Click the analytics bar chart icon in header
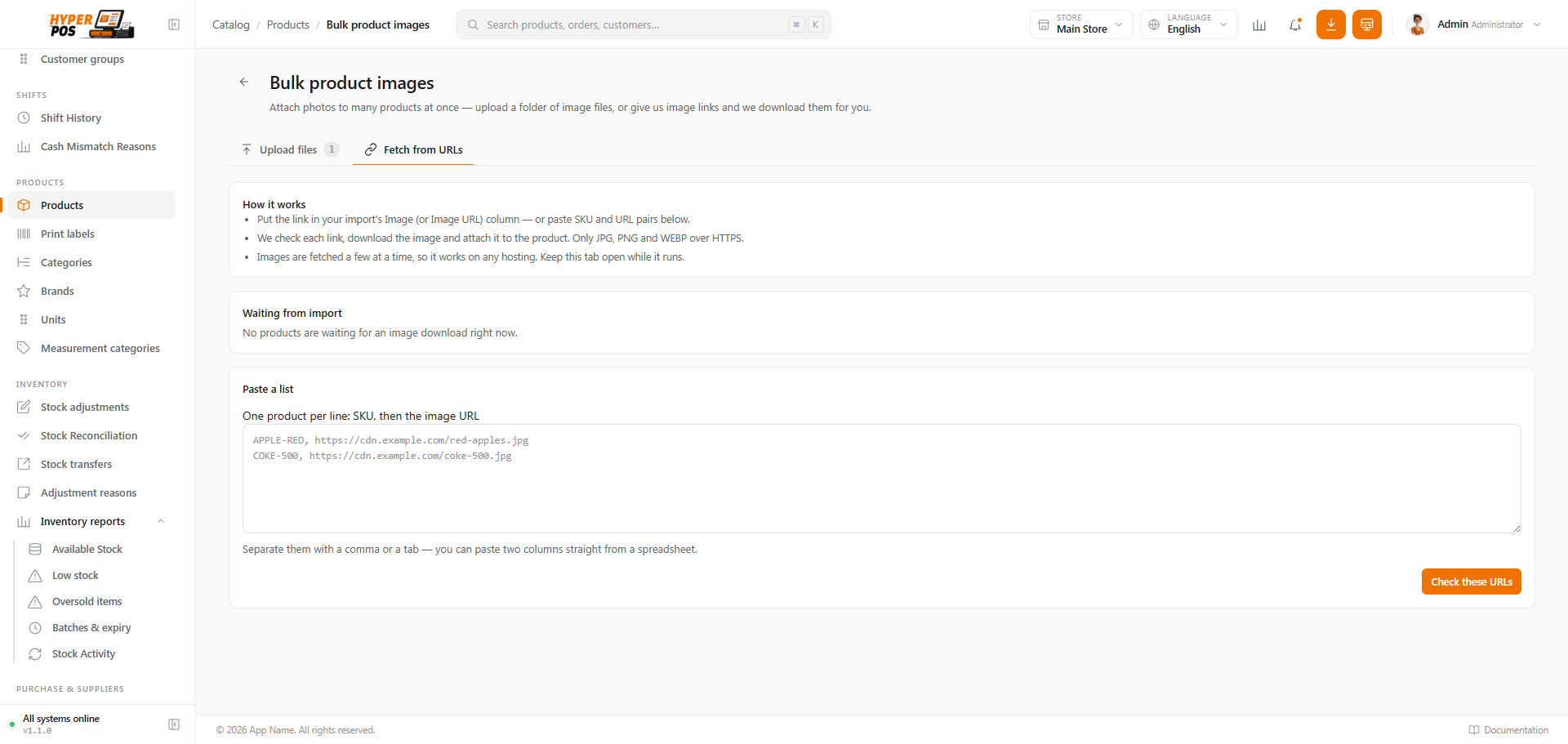 (x=1259, y=25)
